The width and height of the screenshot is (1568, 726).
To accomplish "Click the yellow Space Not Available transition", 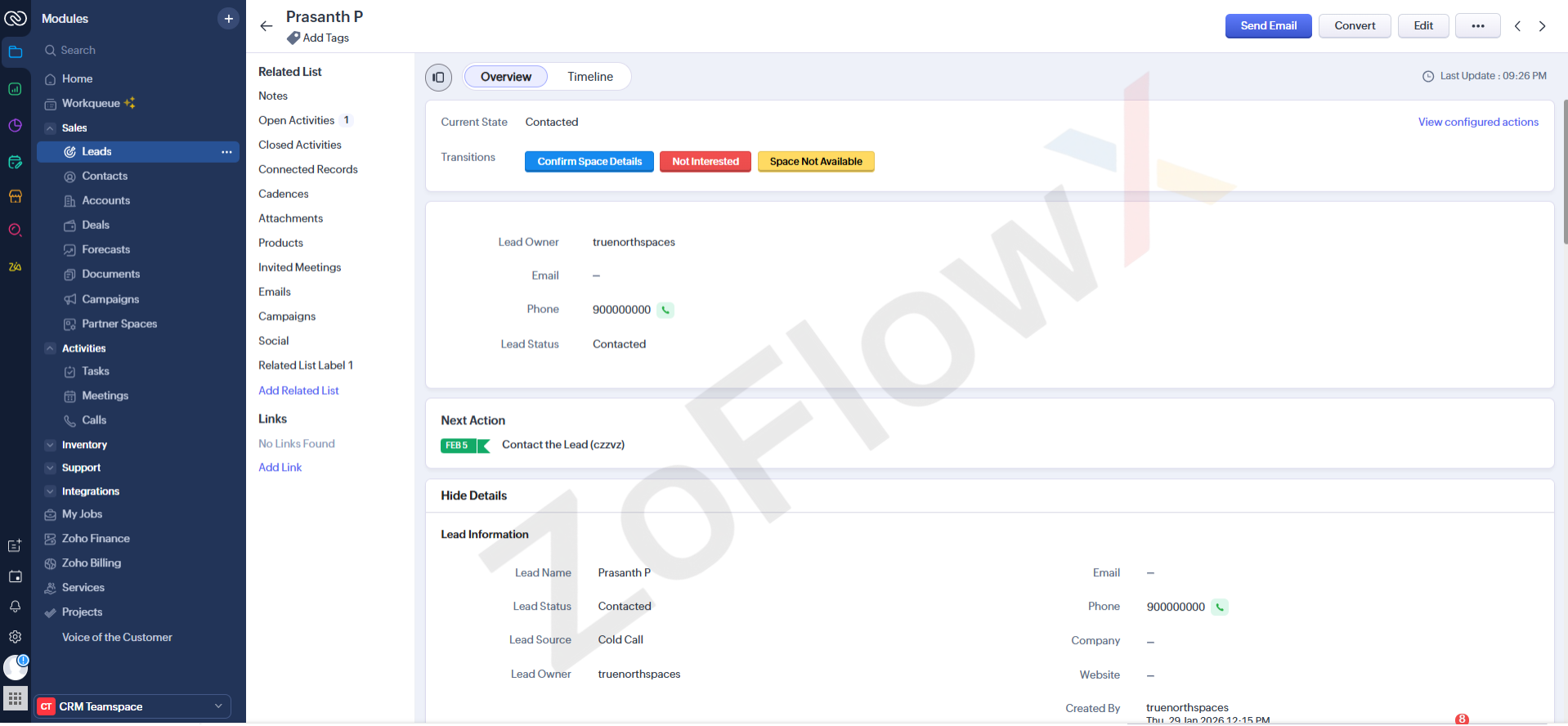I will click(x=815, y=162).
